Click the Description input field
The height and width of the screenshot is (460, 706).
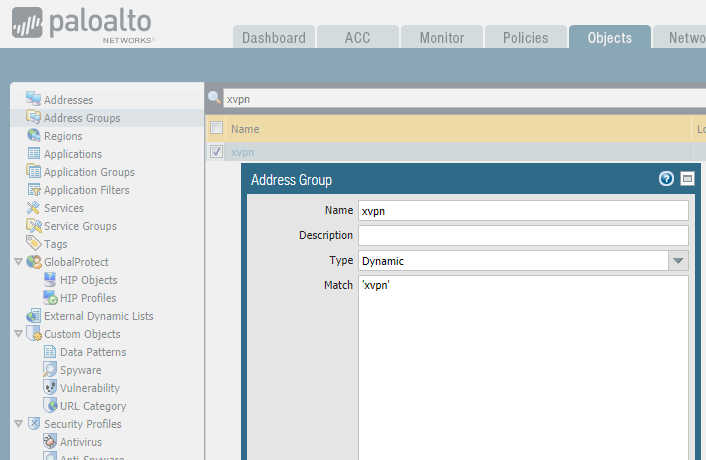click(523, 235)
